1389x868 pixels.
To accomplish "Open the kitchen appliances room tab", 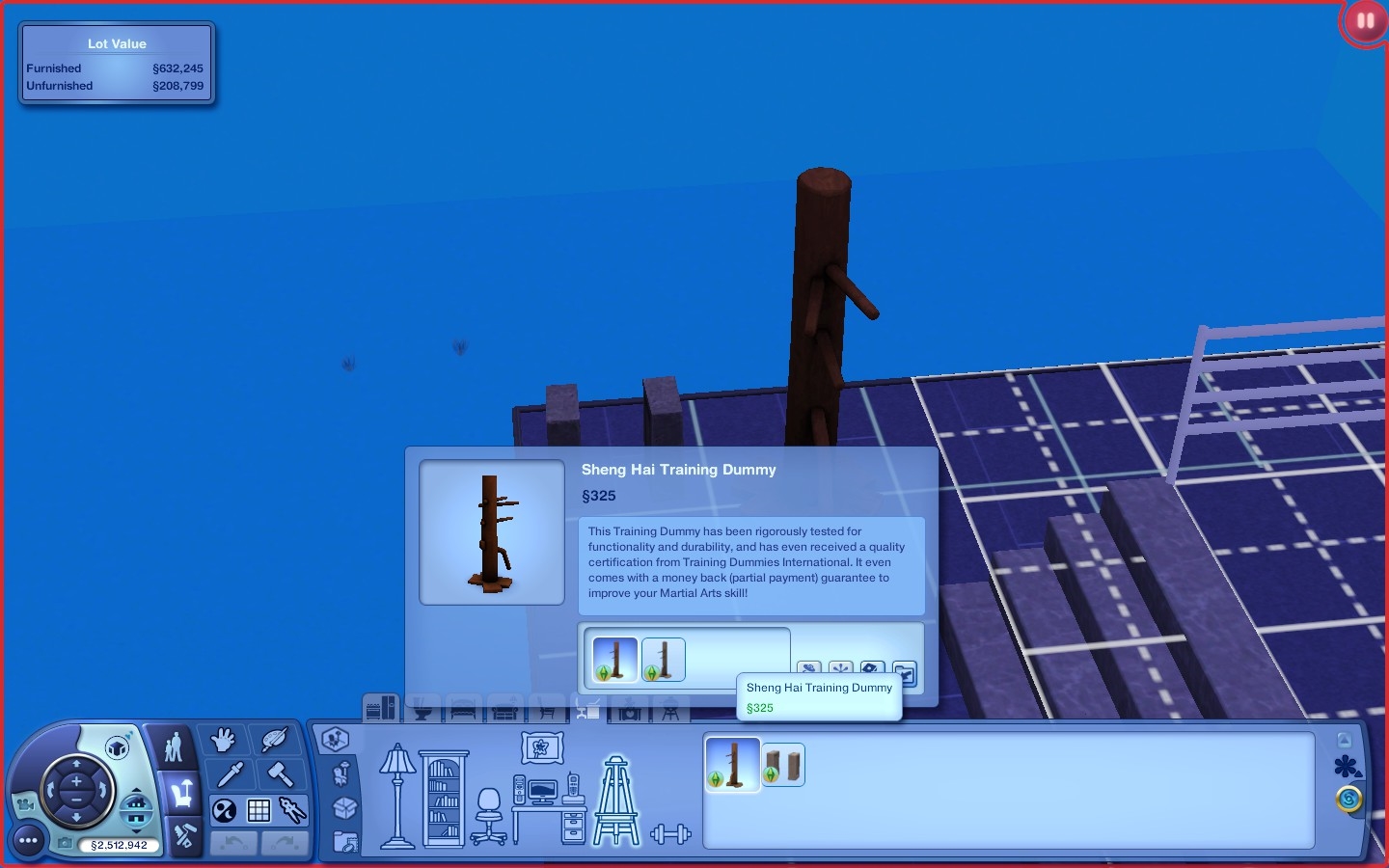I will coord(381,709).
